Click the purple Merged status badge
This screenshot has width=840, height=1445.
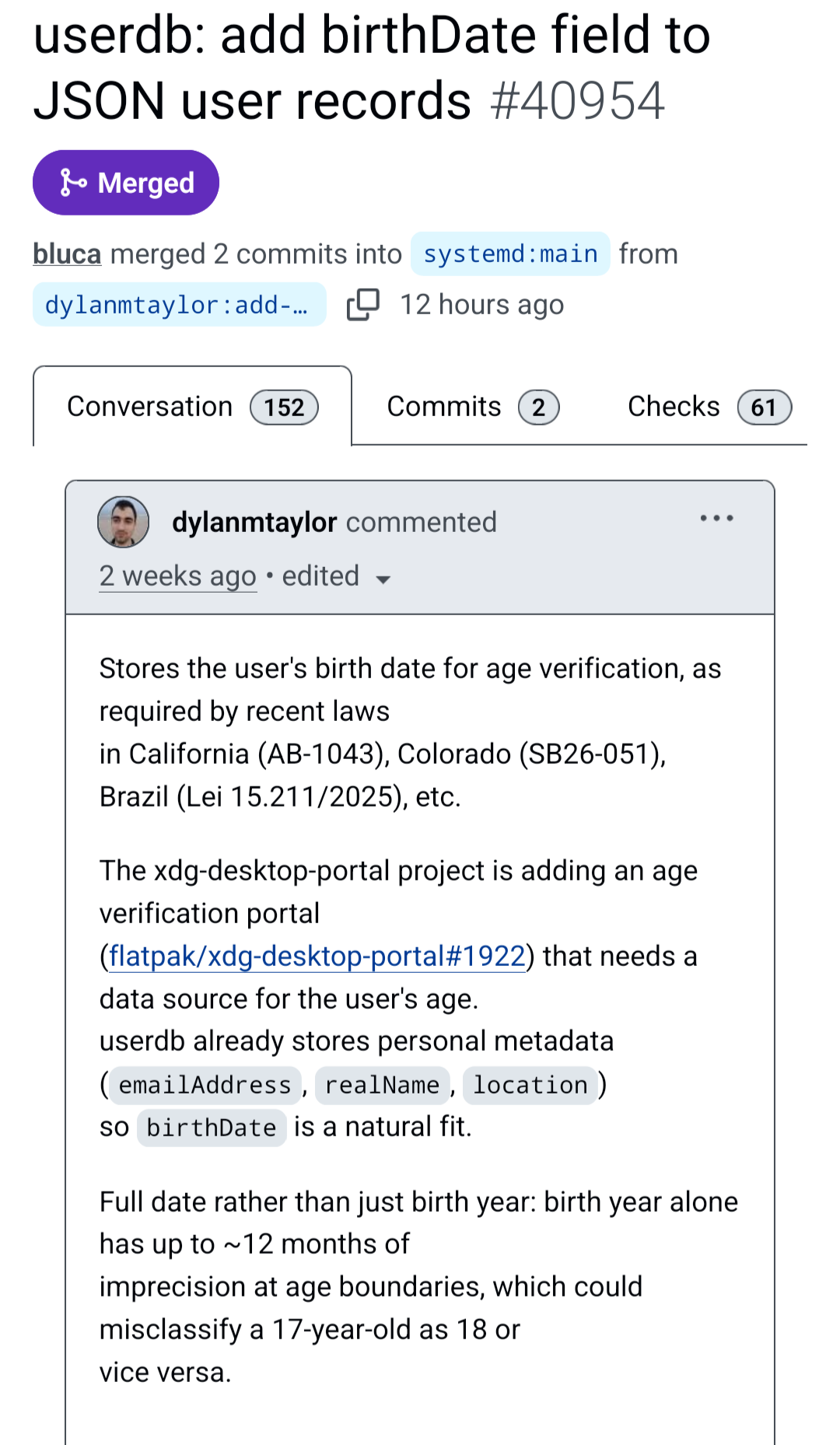point(126,183)
